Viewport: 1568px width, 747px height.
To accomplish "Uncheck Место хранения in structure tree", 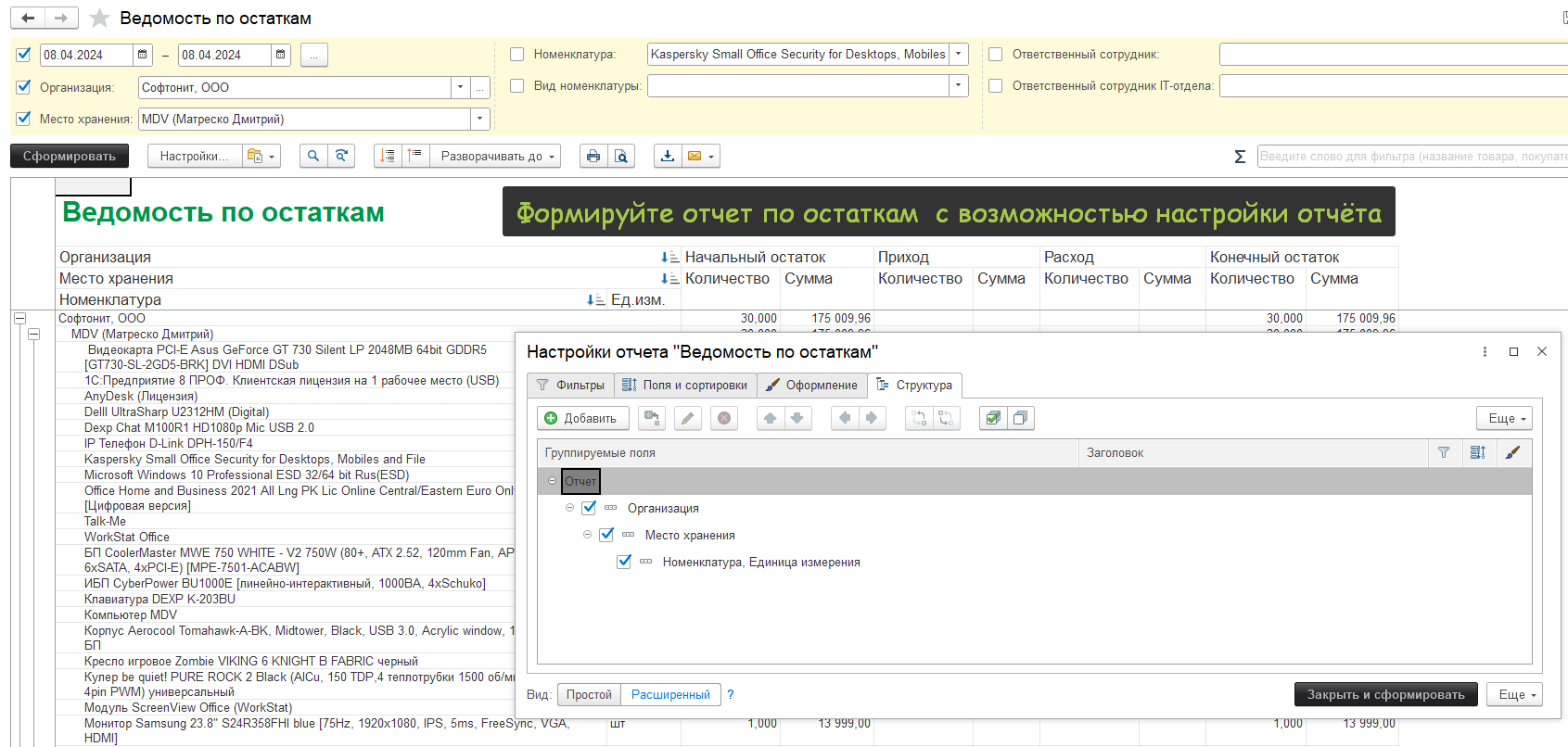I will (x=606, y=535).
